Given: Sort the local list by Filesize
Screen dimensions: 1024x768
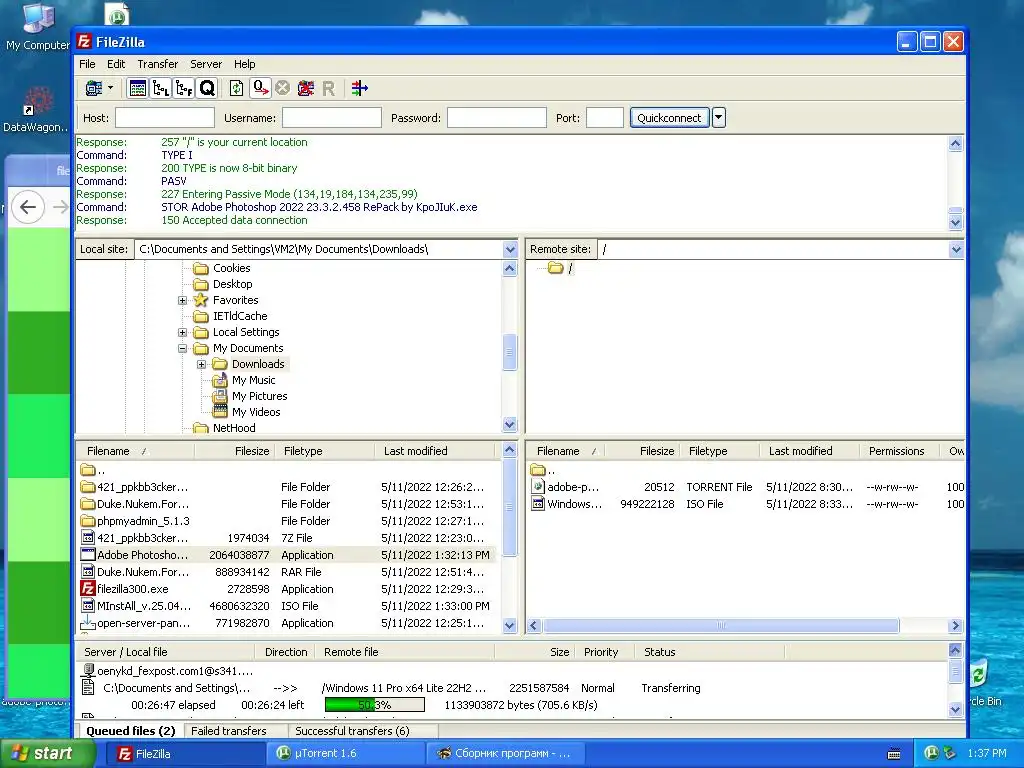Looking at the screenshot, I should tap(234, 451).
